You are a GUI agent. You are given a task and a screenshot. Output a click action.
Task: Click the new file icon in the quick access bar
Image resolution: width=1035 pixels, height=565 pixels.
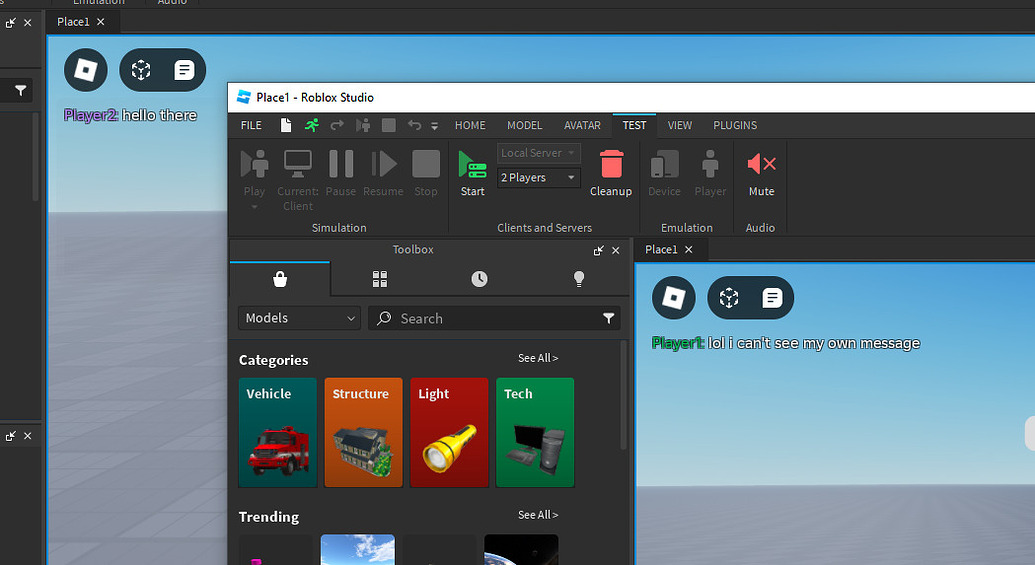point(286,125)
